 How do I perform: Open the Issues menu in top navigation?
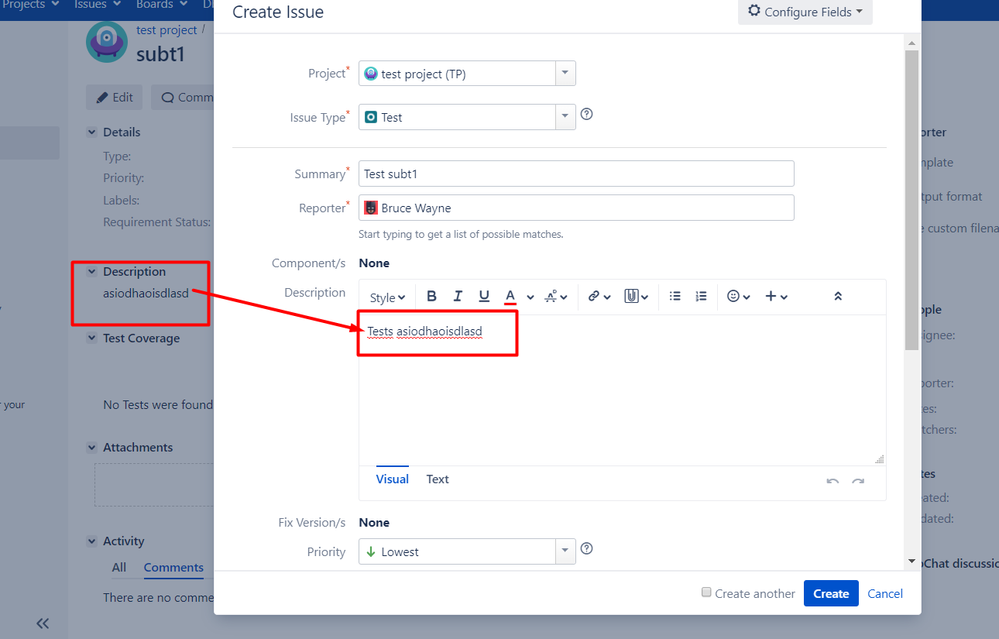point(97,5)
